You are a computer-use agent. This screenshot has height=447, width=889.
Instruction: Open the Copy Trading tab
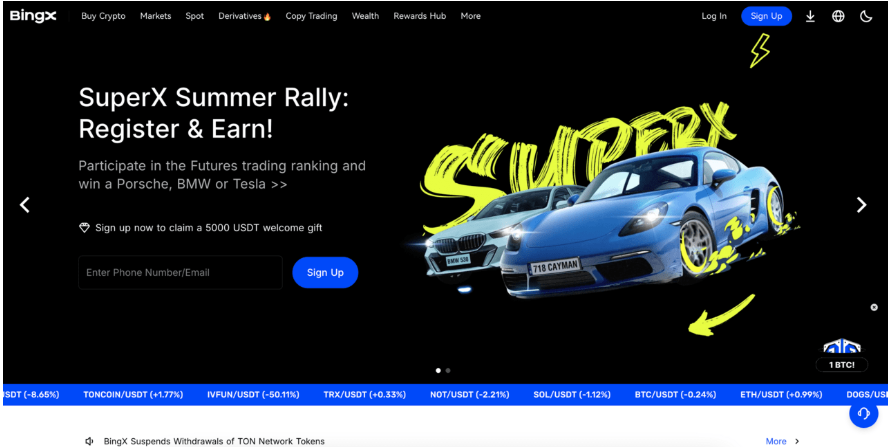311,16
